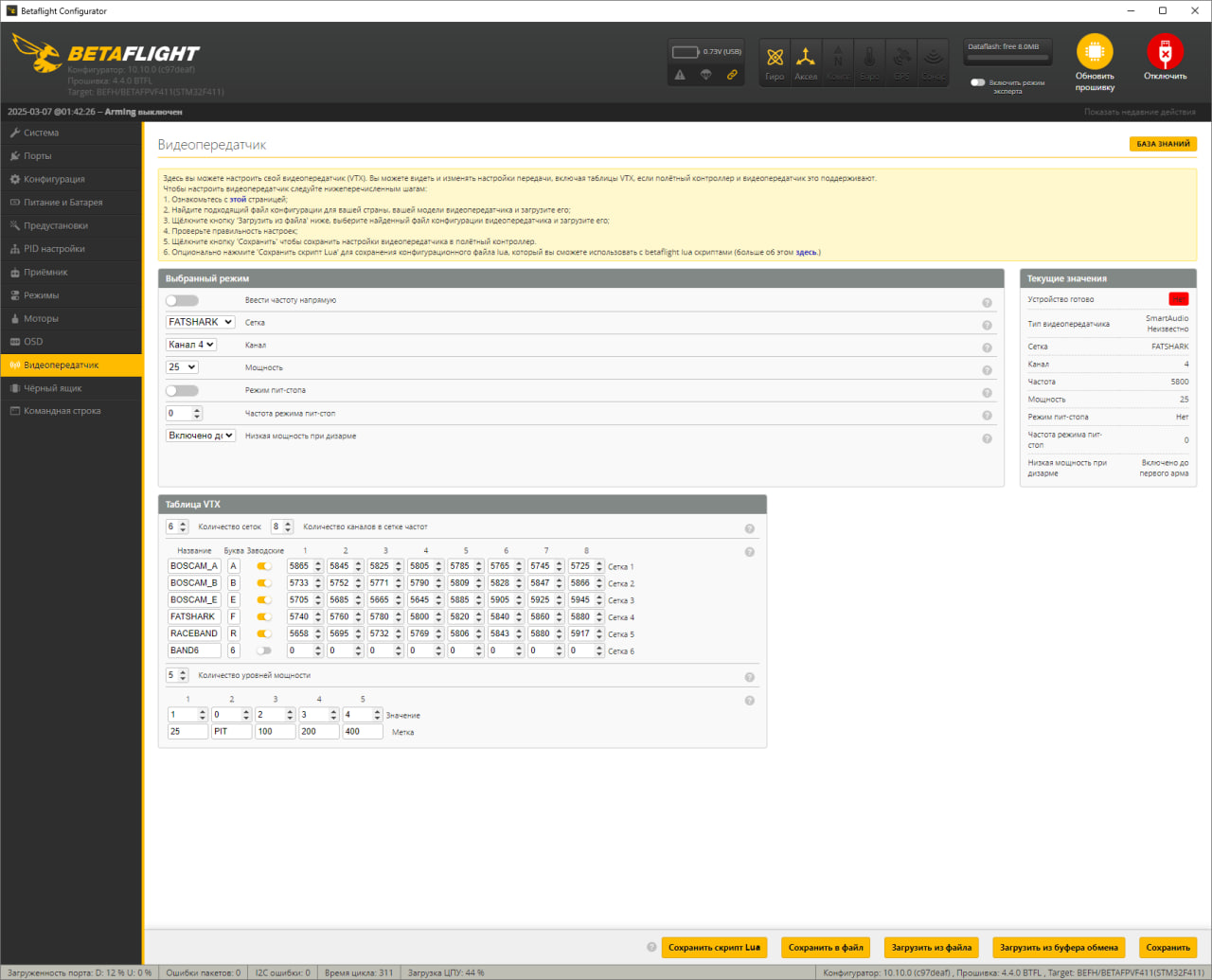This screenshot has width=1212, height=980.
Task: Click help icon for power levels count
Action: coord(749,678)
